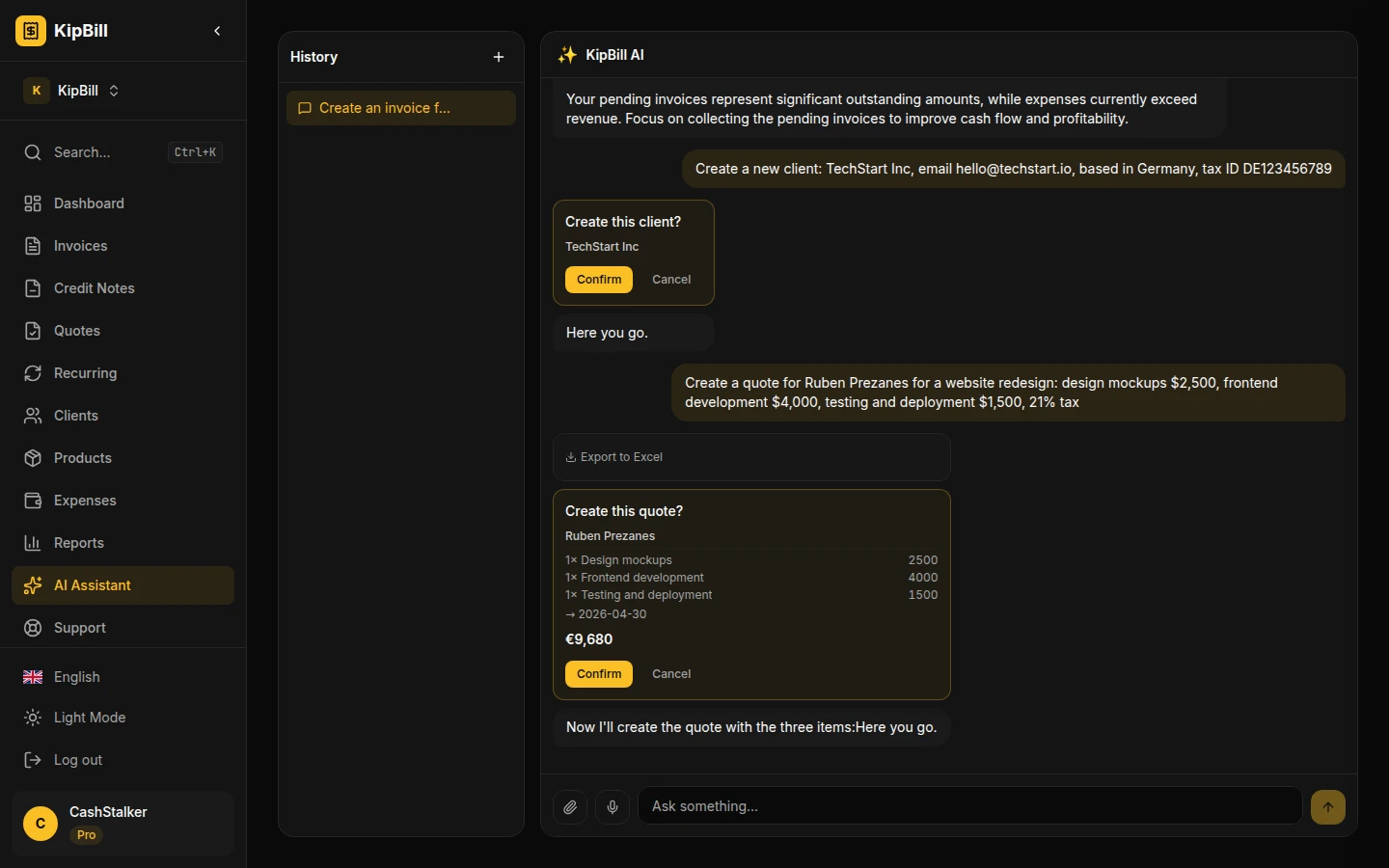This screenshot has height=868, width=1389.
Task: Start a new chat with plus icon
Action: [x=499, y=57]
